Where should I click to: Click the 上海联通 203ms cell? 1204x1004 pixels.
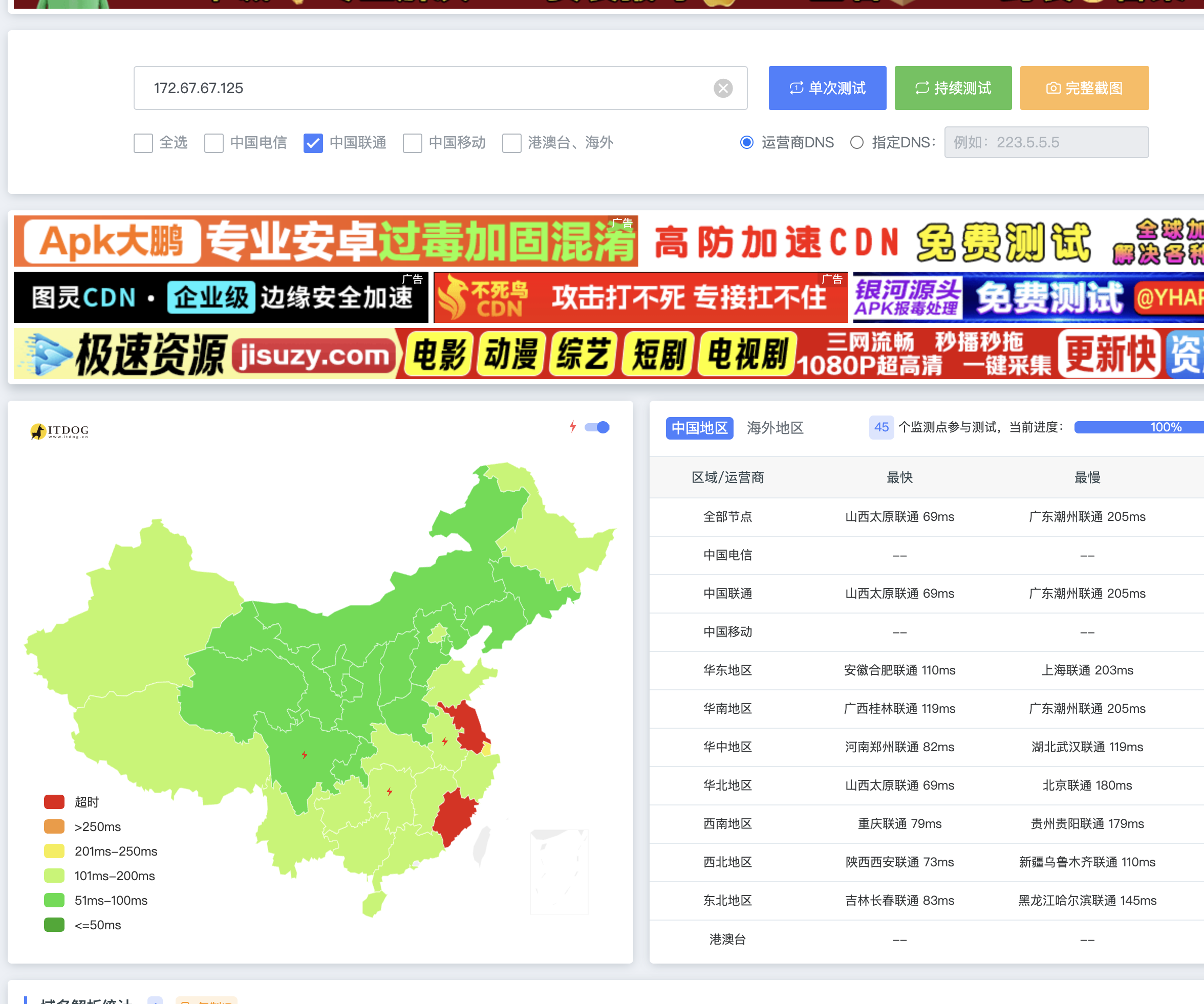(x=1087, y=670)
